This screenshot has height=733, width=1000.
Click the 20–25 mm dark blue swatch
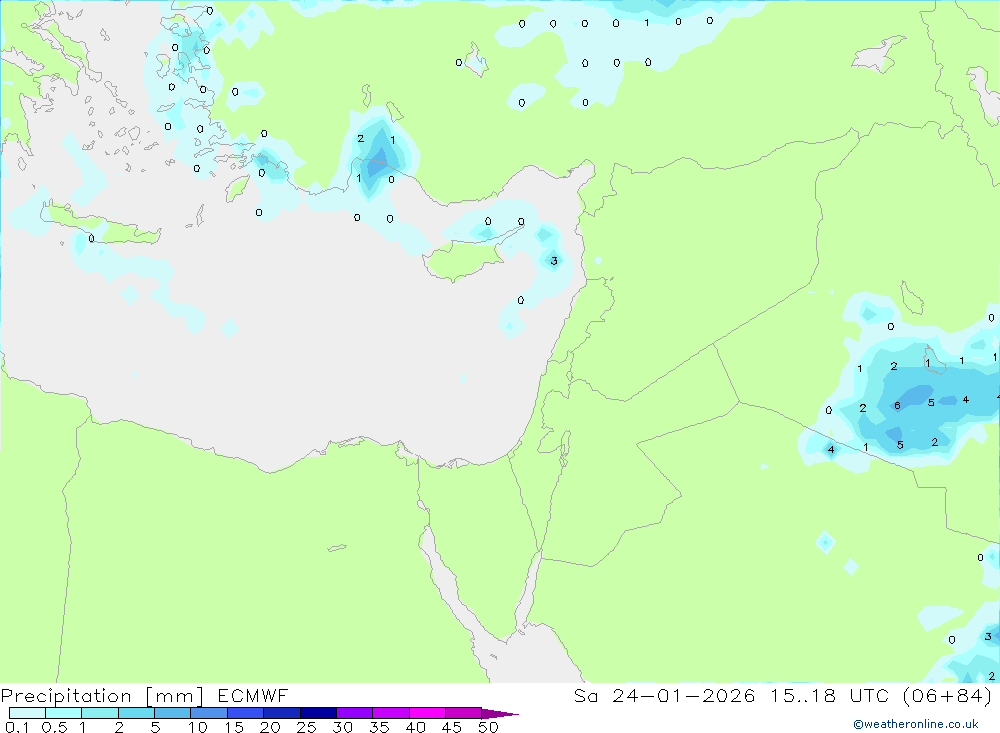point(281,713)
